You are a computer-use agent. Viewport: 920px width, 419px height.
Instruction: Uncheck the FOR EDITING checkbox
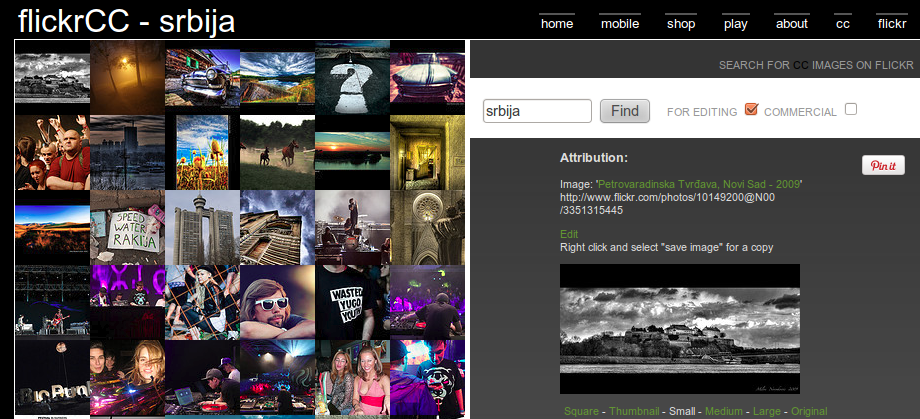(751, 109)
